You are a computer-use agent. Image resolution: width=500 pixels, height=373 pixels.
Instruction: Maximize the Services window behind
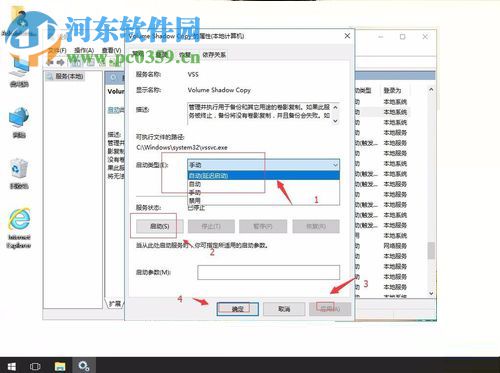click(402, 37)
